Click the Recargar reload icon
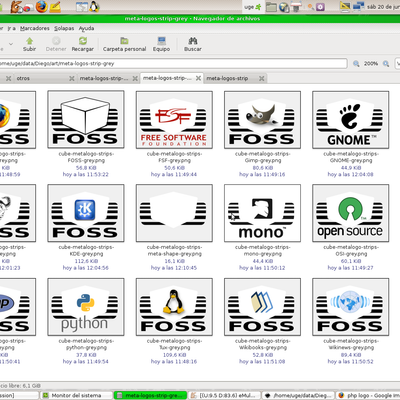Image resolution: width=400 pixels, height=400 pixels. (x=83, y=41)
